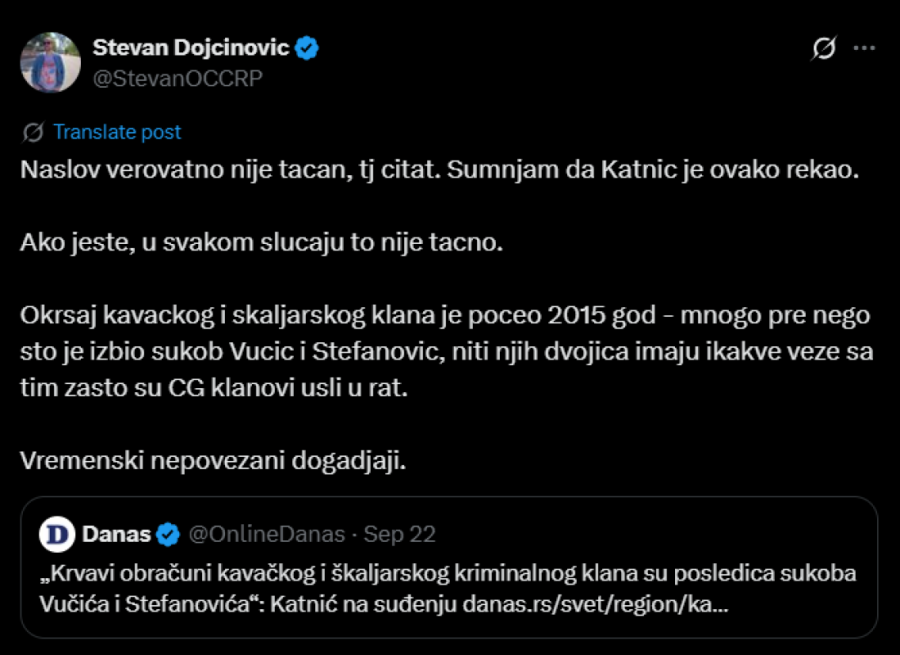This screenshot has width=900, height=655.
Task: Click the @OnlineDanas handle
Action: pos(266,534)
